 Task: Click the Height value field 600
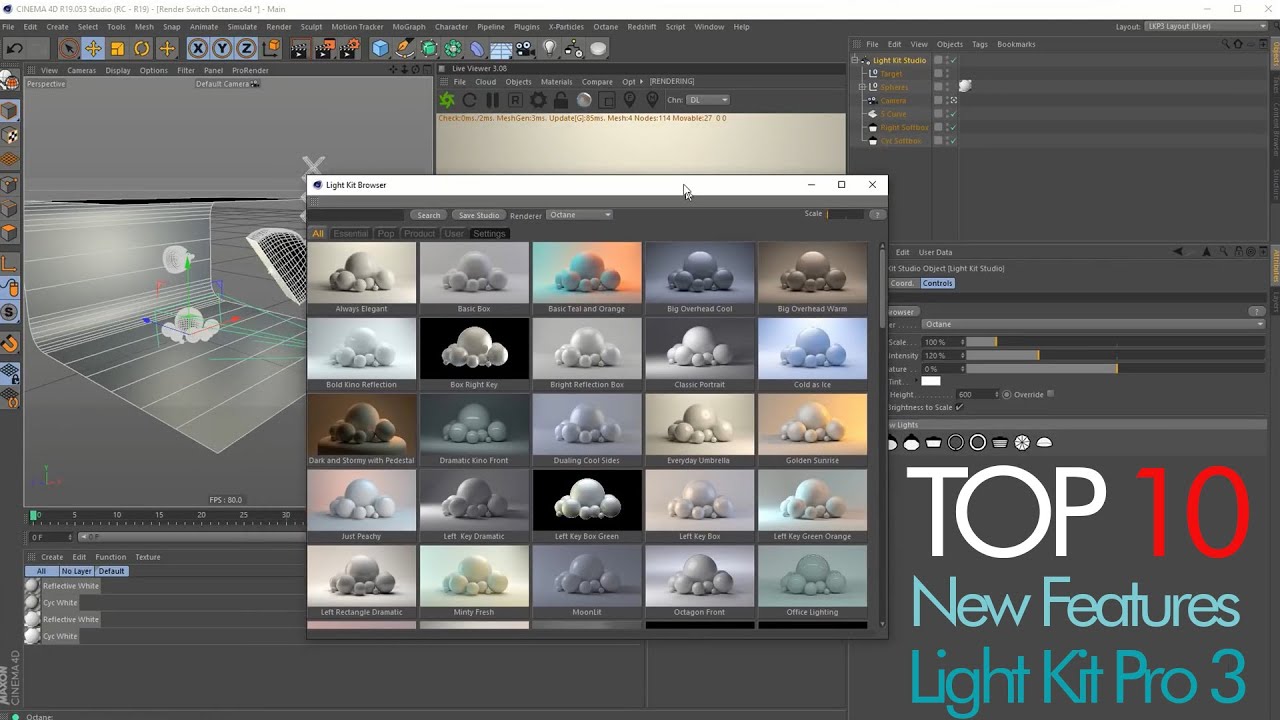click(976, 394)
